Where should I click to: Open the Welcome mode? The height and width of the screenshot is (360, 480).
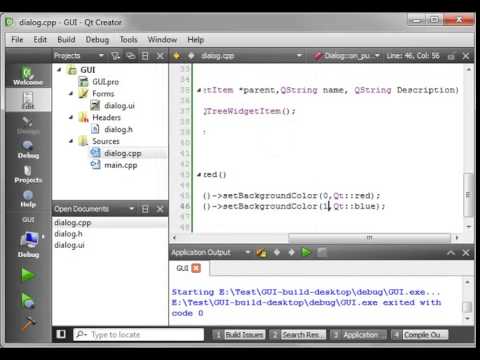coord(28,76)
